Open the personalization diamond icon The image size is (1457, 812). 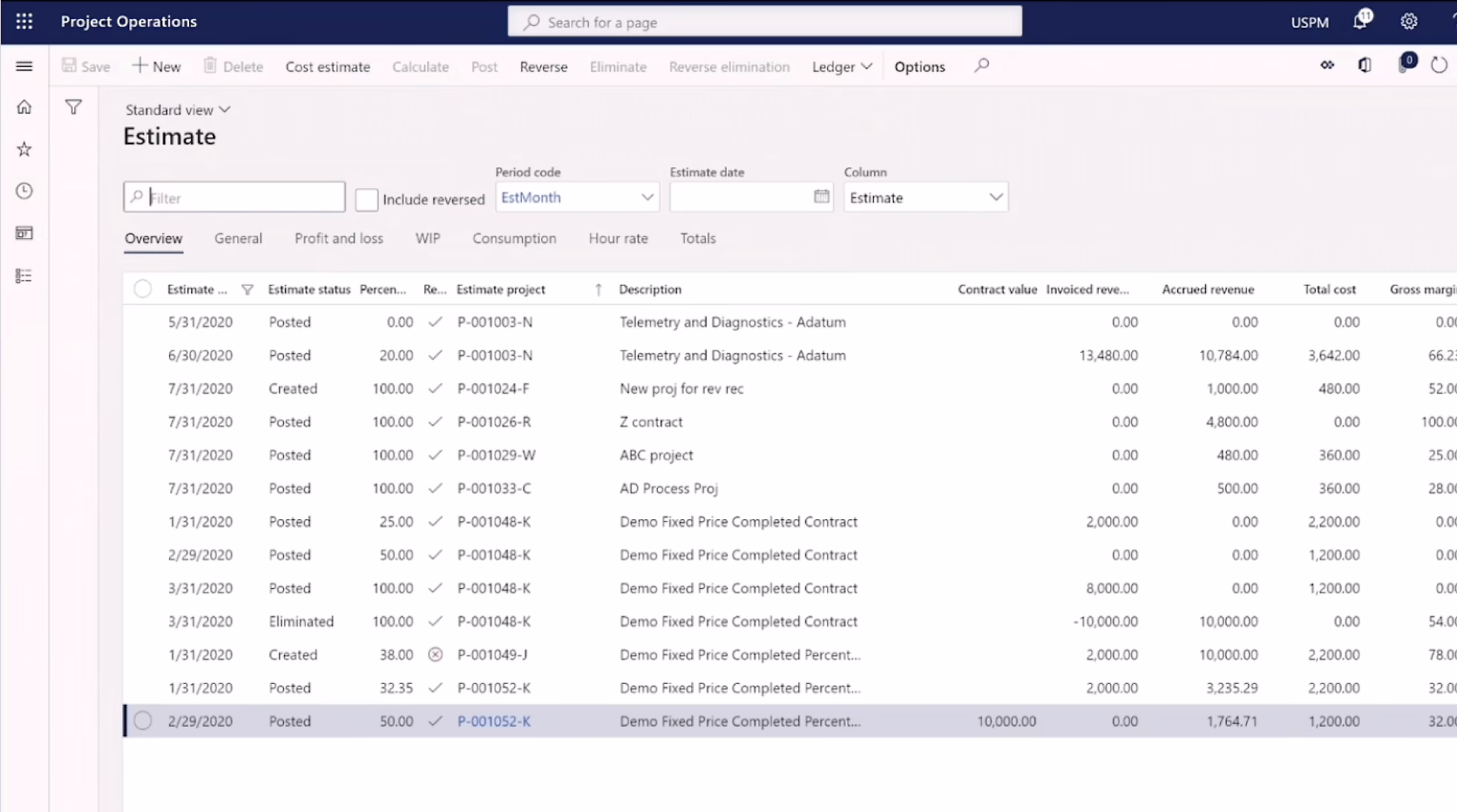pyautogui.click(x=1327, y=65)
